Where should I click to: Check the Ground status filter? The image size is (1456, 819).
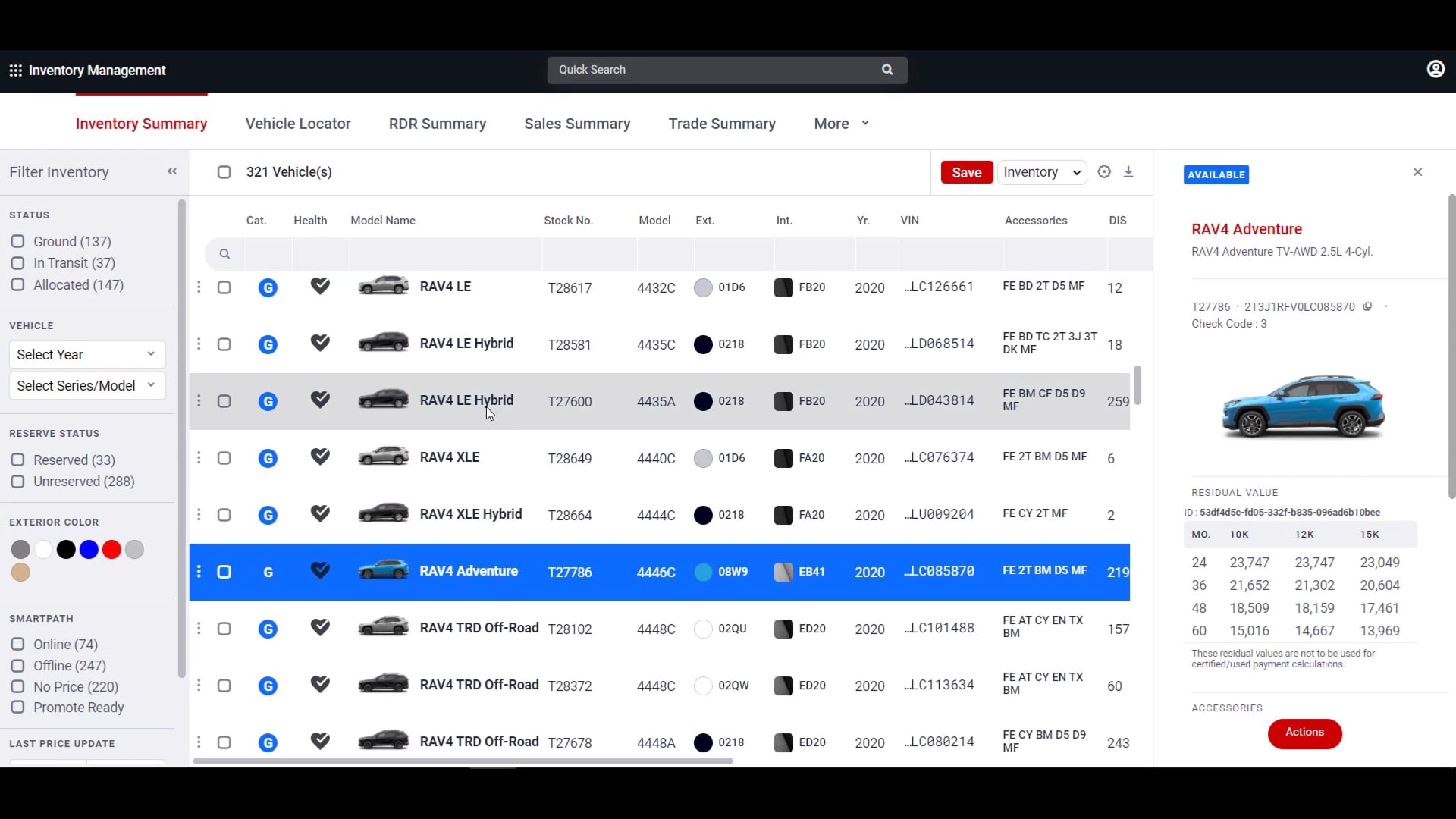17,241
